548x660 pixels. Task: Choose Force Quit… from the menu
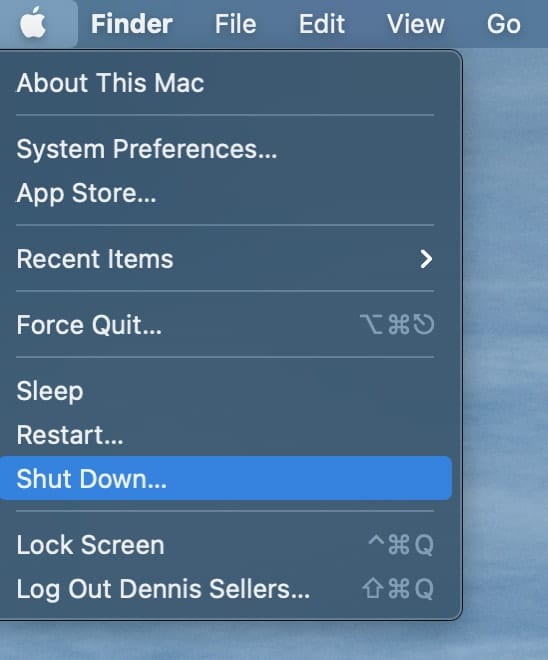[x=225, y=325]
